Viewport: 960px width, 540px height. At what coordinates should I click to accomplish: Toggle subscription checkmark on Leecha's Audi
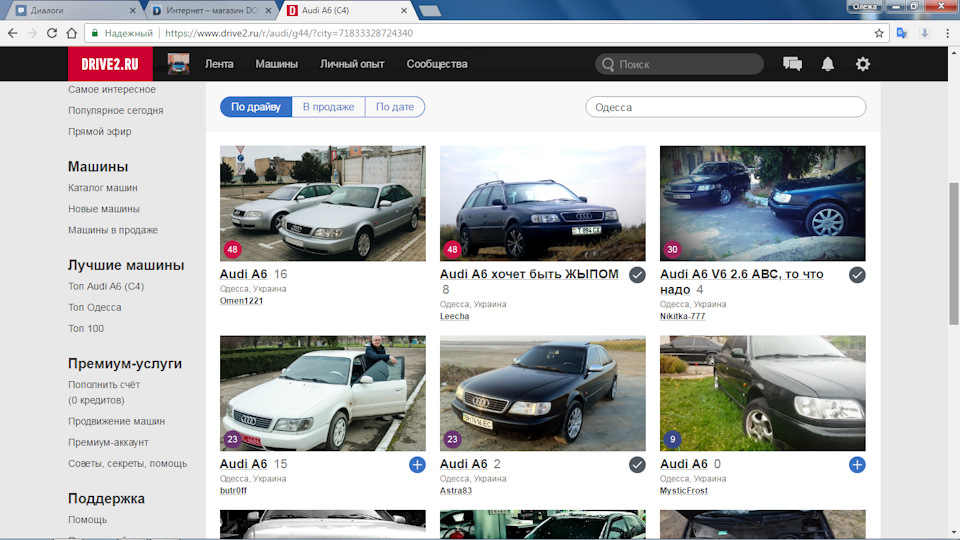coord(637,275)
